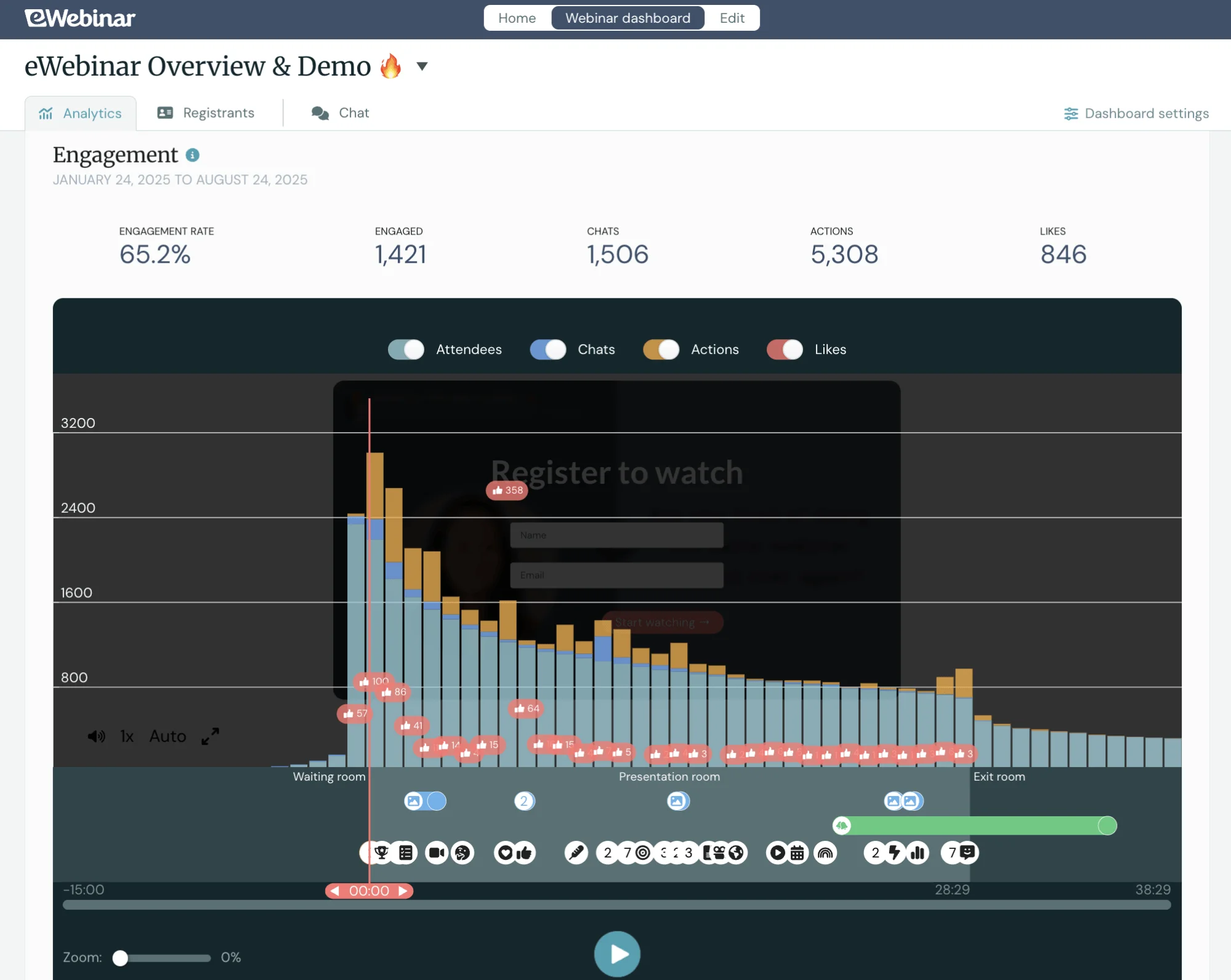1231x980 pixels.
Task: Open the 1x playback speed selector
Action: click(x=127, y=736)
